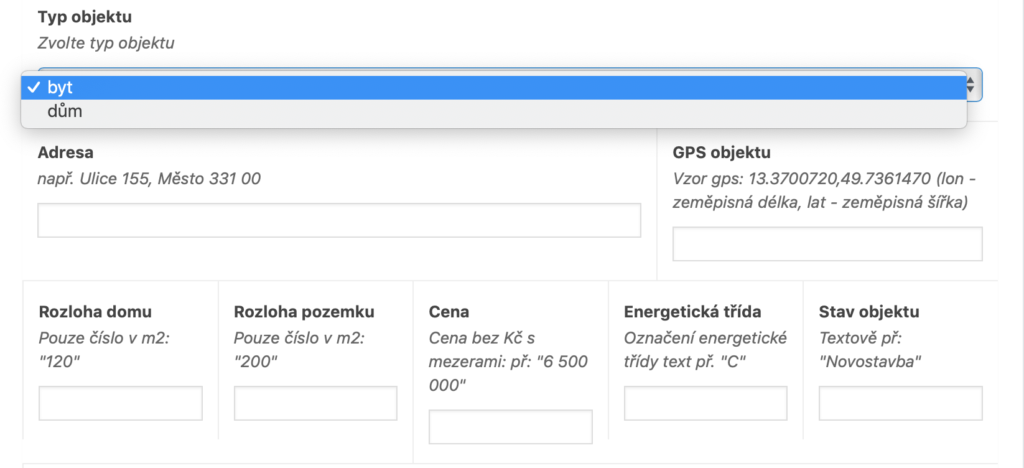This screenshot has height=468, width=1024.
Task: Click the "Adresa" field label
Action: click(65, 153)
